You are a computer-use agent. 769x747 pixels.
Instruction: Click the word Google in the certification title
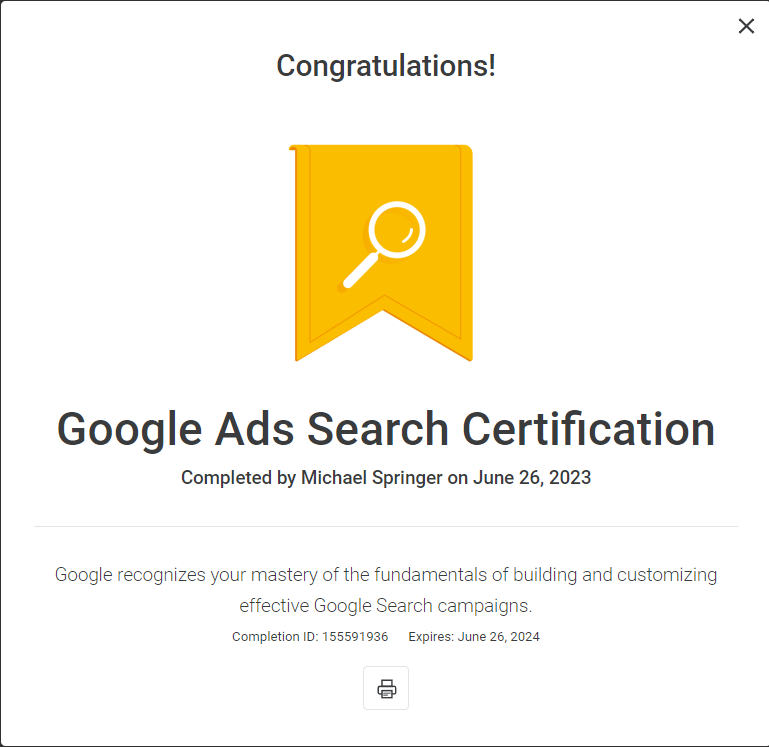point(129,430)
